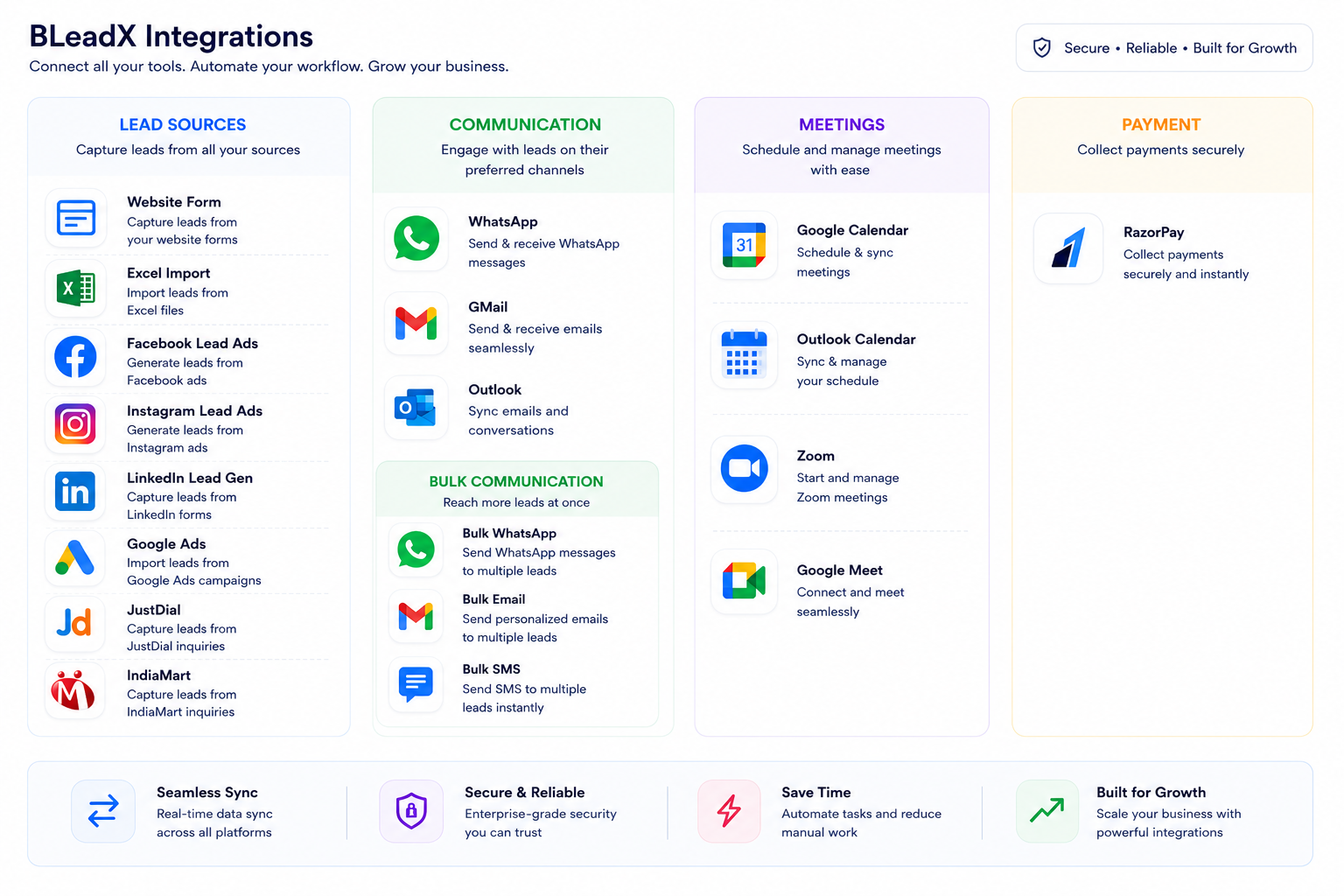Click the BLeadX Integrations title
1344x896 pixels.
(x=171, y=36)
